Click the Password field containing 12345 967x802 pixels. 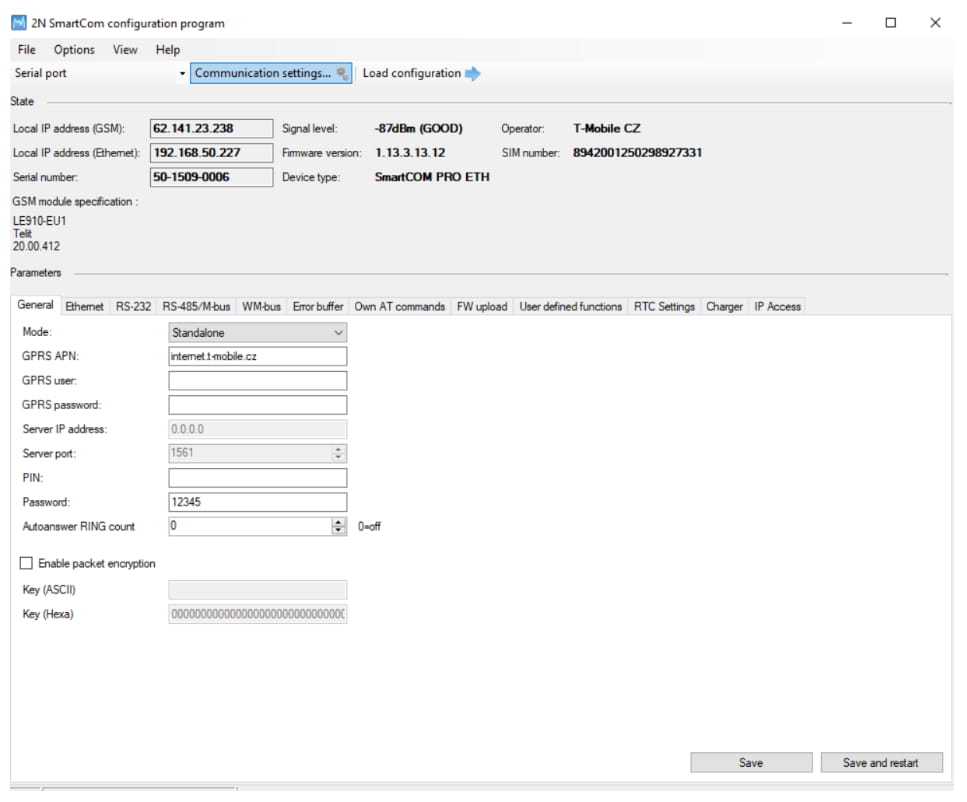point(258,503)
